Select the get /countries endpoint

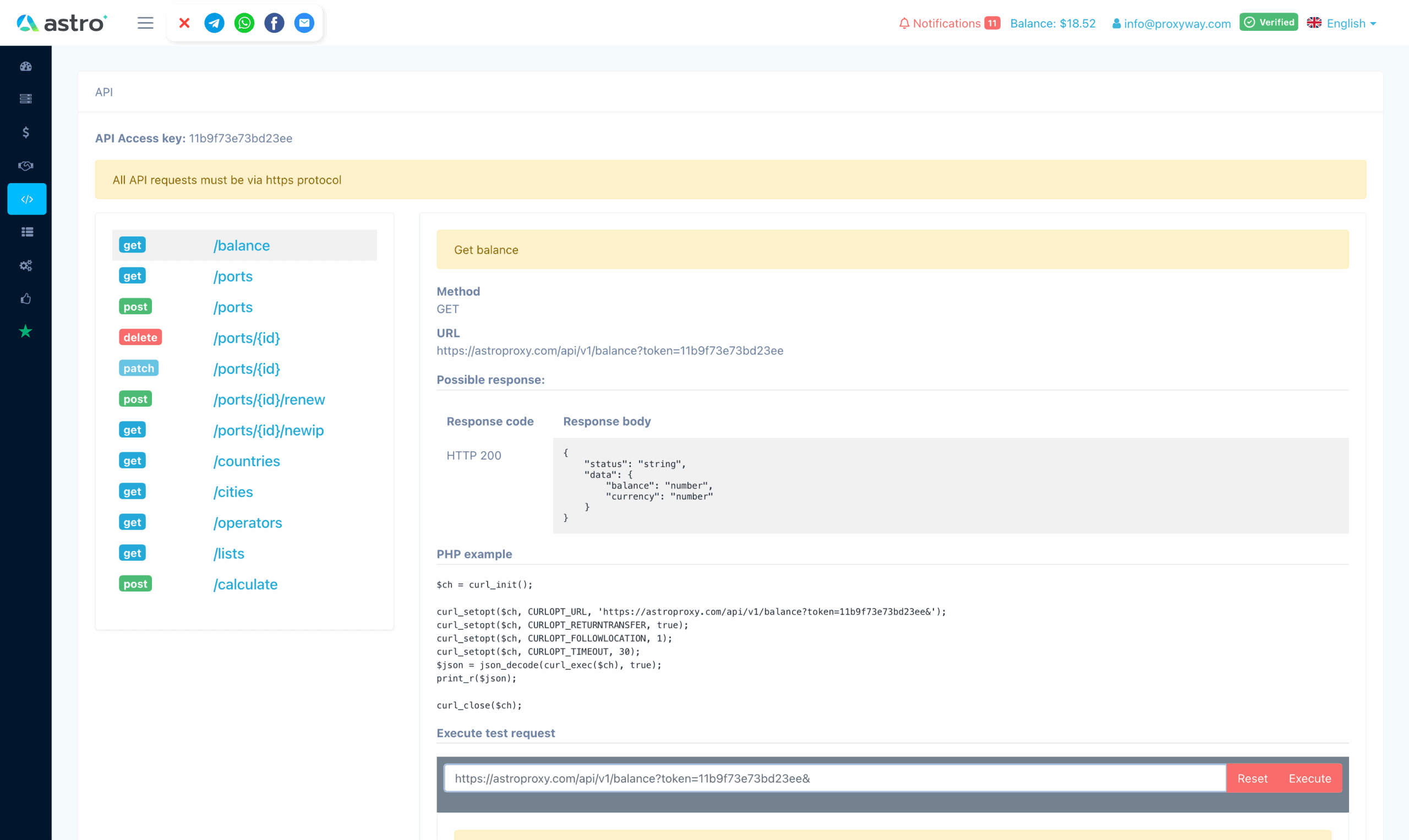[x=247, y=461]
